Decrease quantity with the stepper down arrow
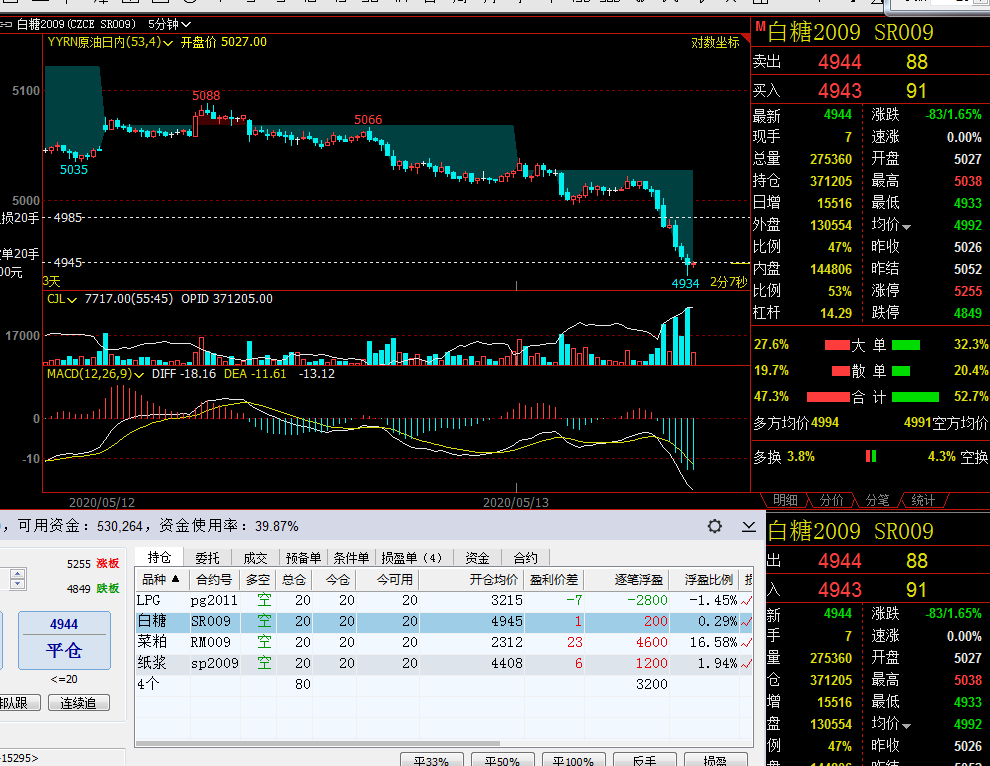Screen dimensions: 990x766 tap(18, 584)
